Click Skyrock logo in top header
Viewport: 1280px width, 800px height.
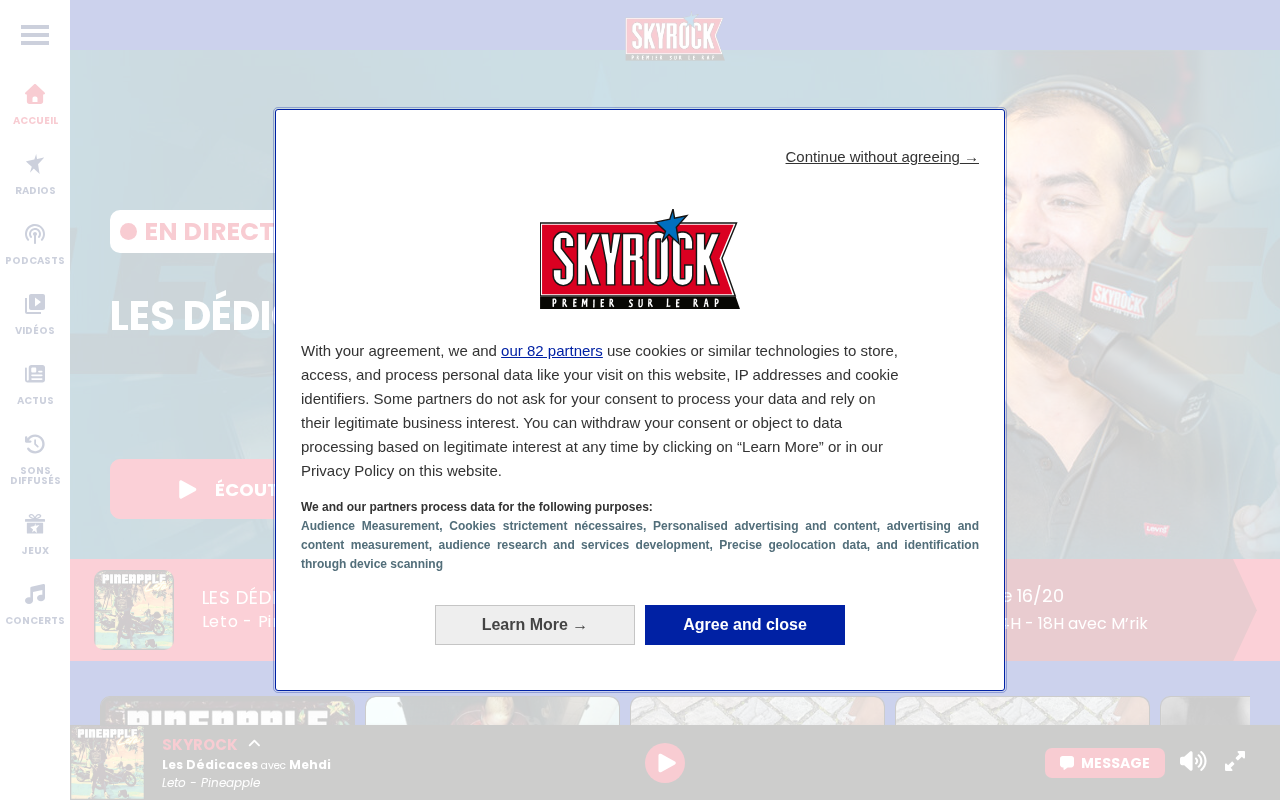tap(675, 38)
